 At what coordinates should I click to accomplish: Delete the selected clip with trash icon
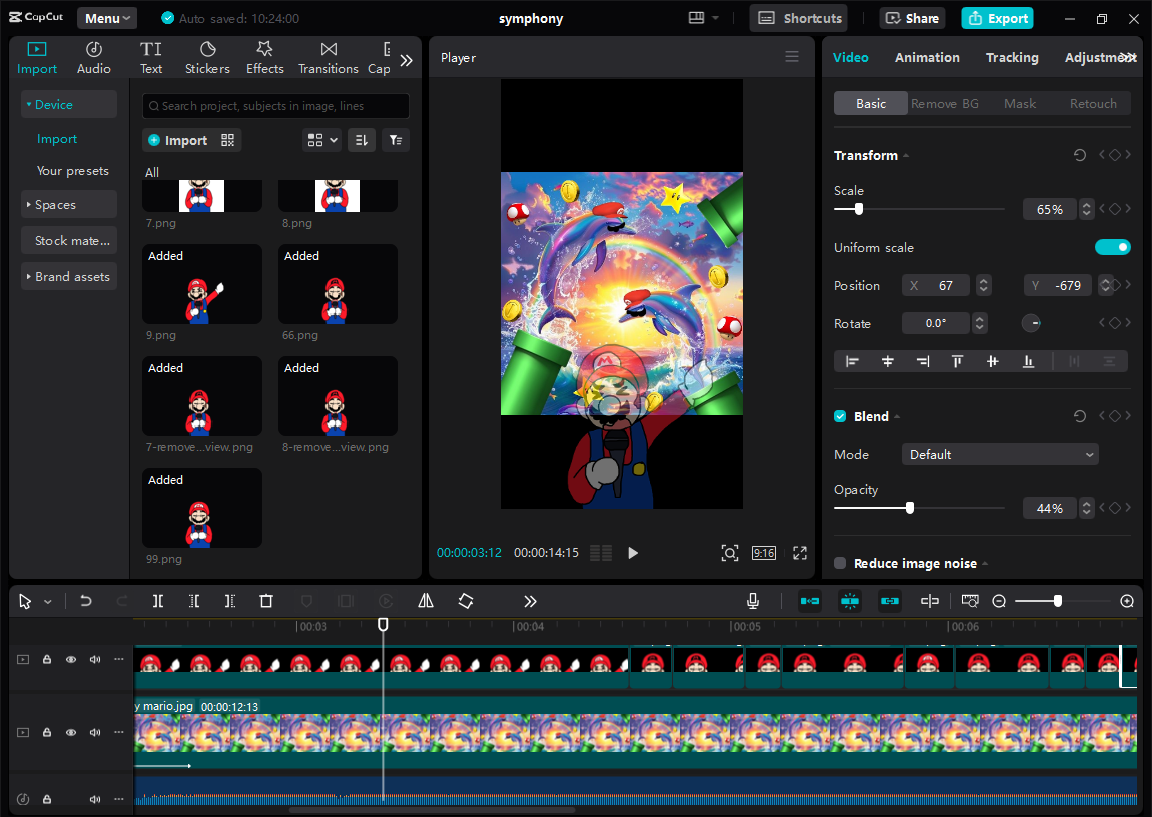click(266, 601)
